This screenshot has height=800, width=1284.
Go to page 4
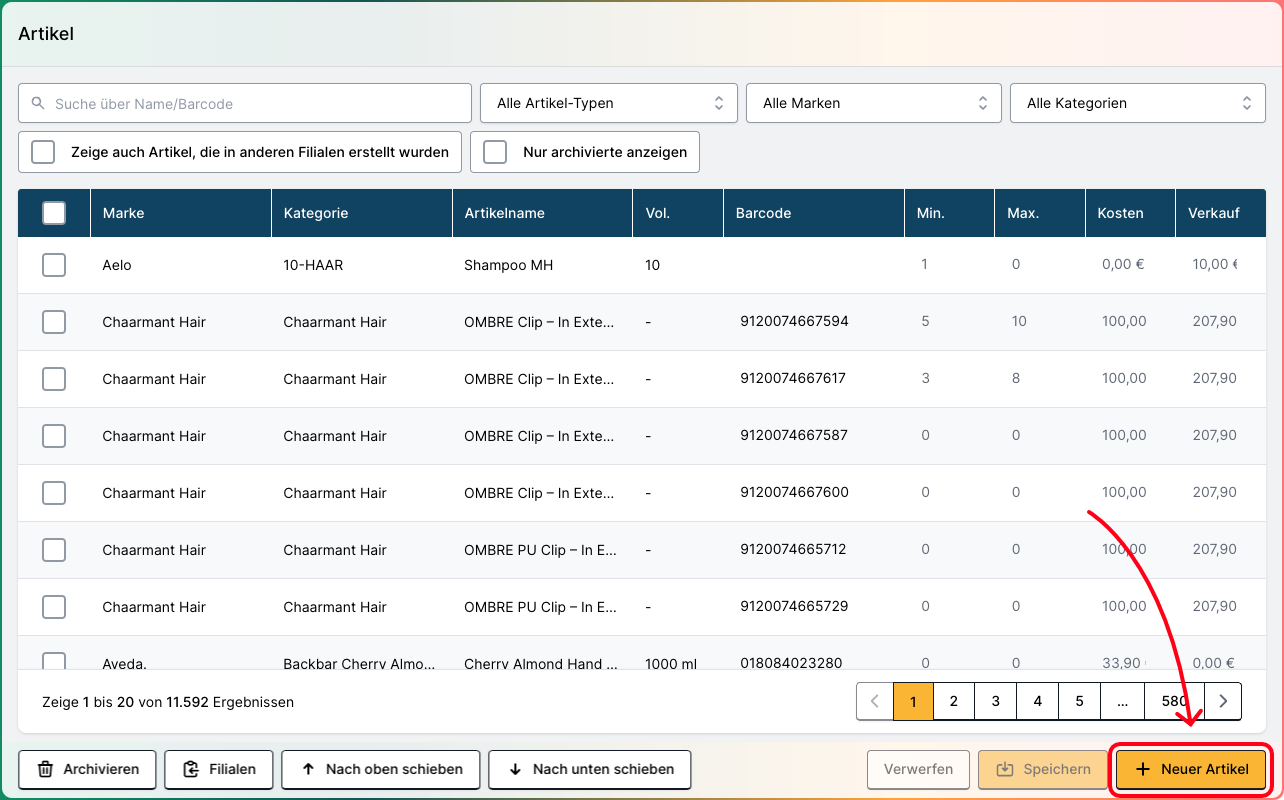[1038, 701]
